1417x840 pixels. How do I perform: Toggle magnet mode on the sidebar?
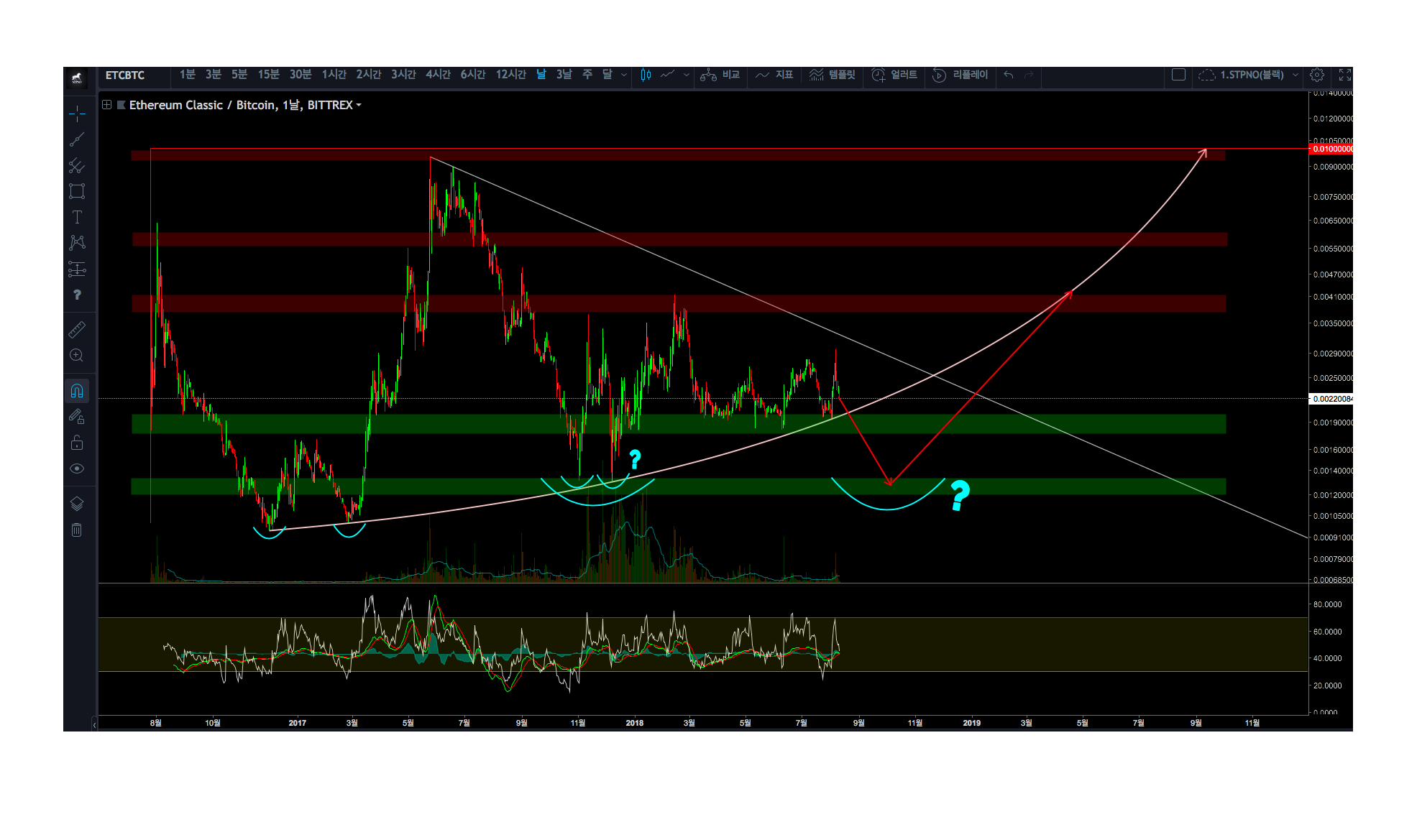[77, 391]
